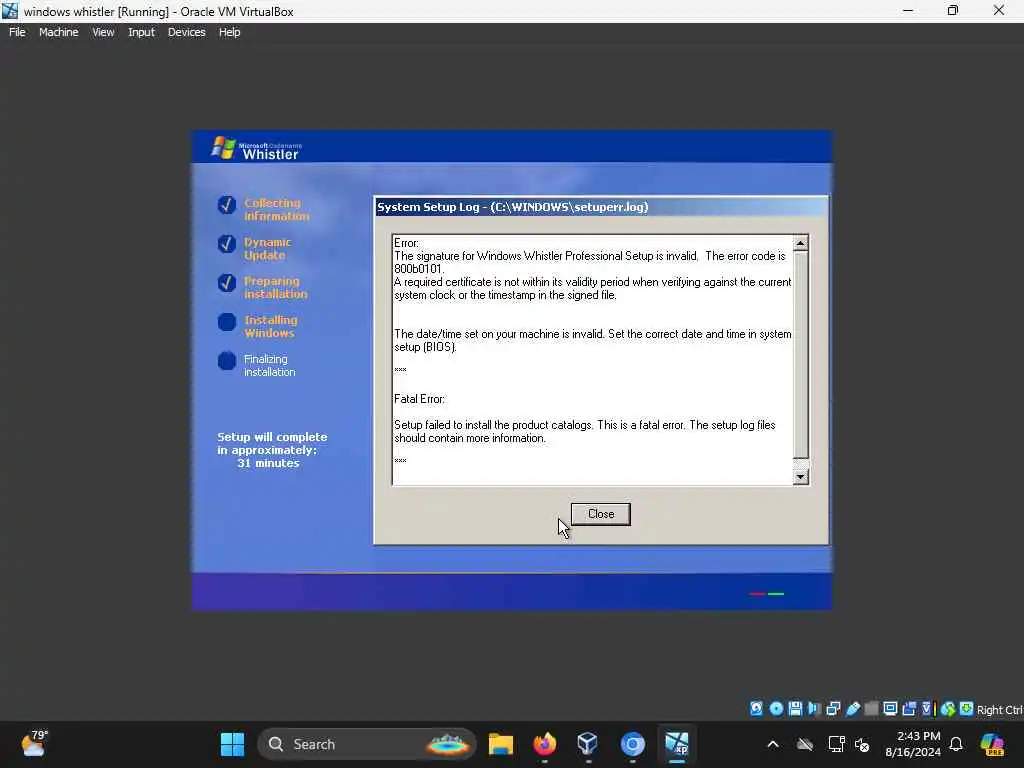This screenshot has height=768, width=1024.
Task: Click the Finalizing installation step bullet
Action: [x=227, y=360]
